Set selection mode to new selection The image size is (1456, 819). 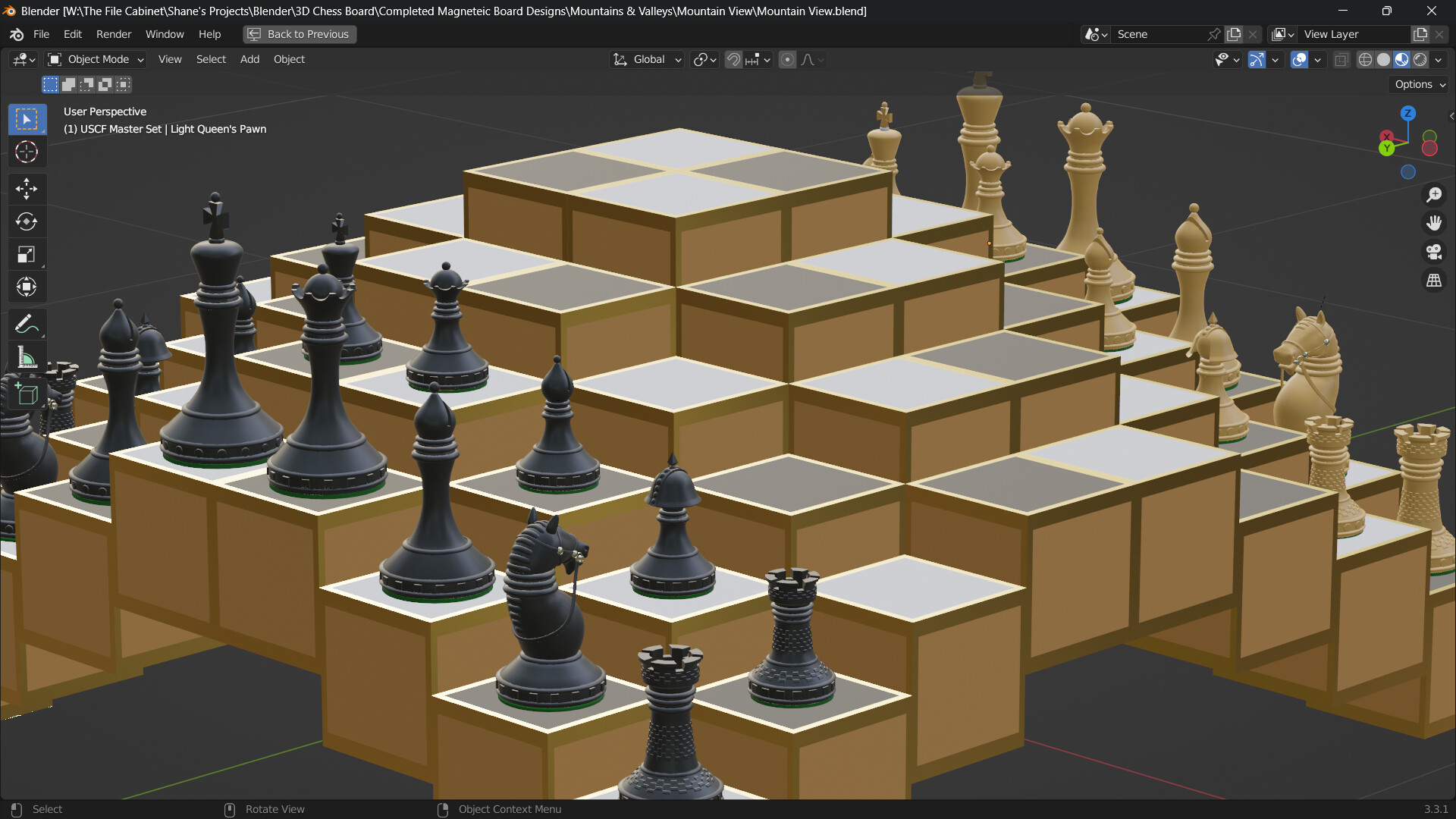[x=50, y=84]
